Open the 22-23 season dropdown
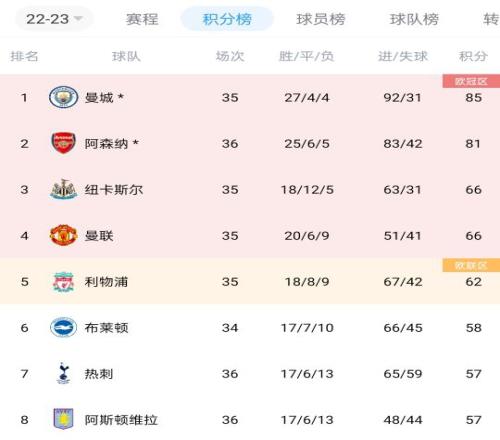Viewport: 500px width, 440px height. [x=54, y=19]
